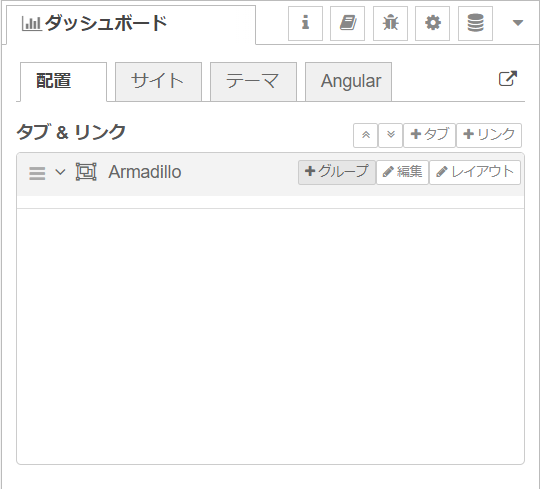
Task: Add a new tab with +タブ button
Action: pyautogui.click(x=429, y=135)
